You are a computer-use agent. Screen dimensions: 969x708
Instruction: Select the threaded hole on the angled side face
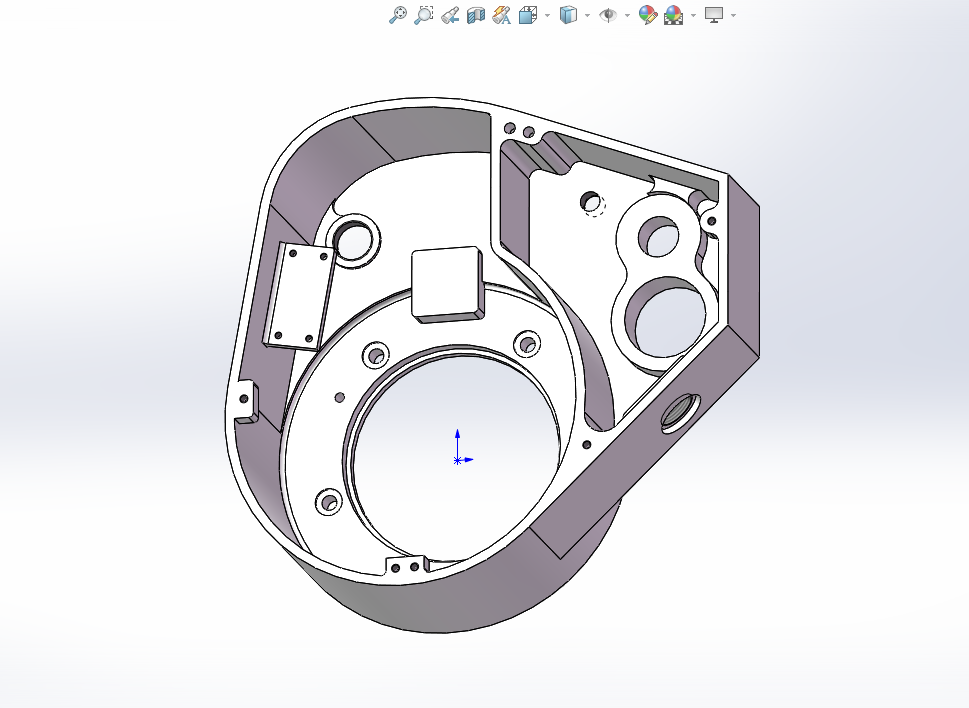(680, 412)
